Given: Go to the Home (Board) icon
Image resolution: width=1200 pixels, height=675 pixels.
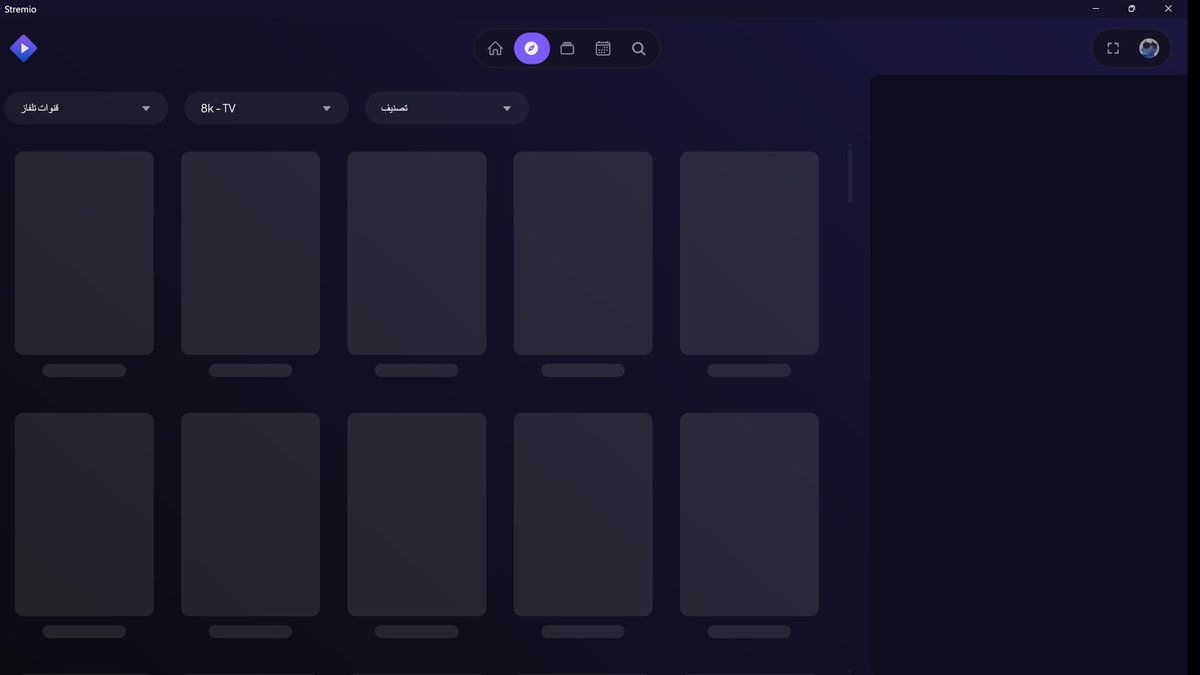Looking at the screenshot, I should [495, 48].
